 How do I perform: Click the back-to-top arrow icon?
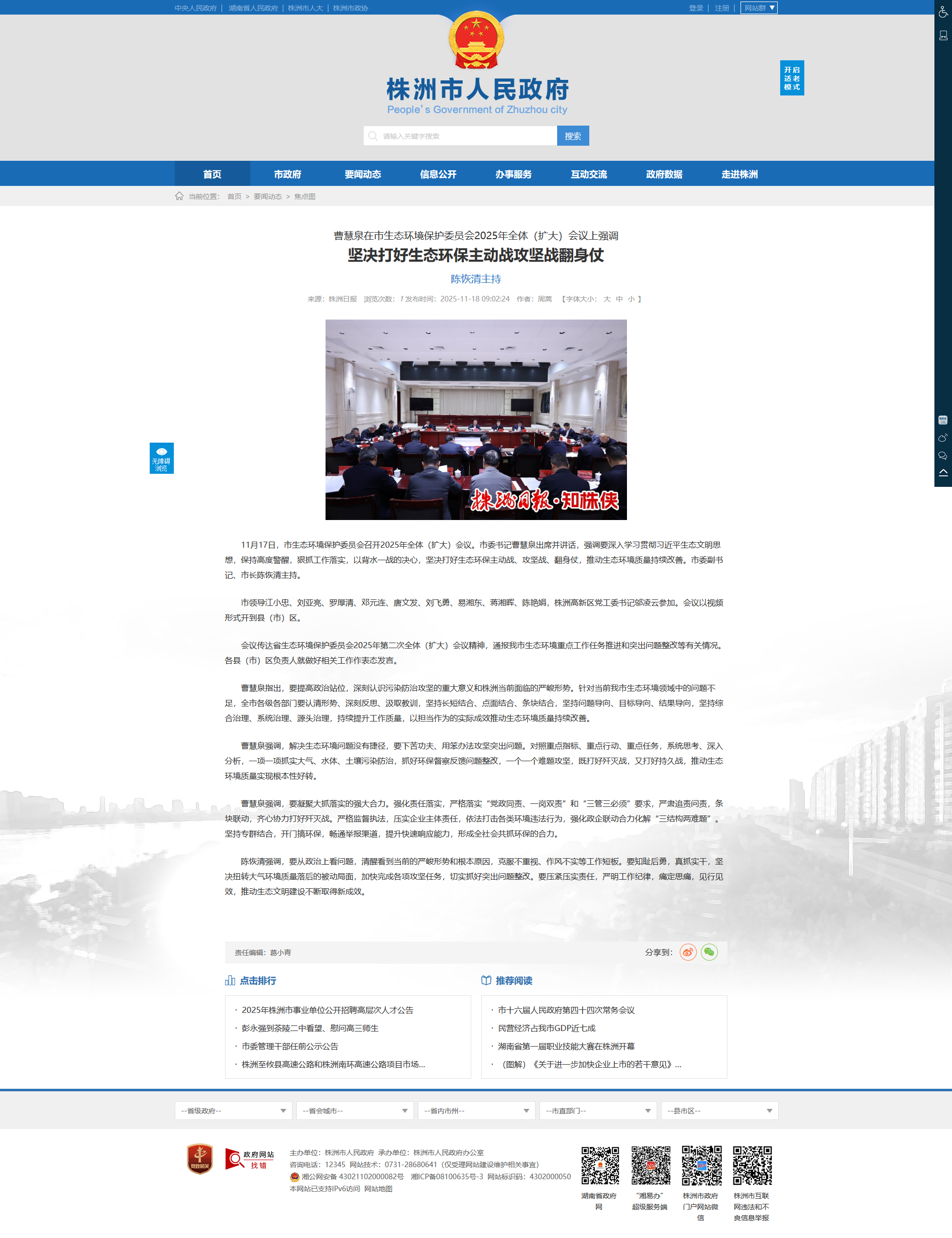[x=942, y=473]
